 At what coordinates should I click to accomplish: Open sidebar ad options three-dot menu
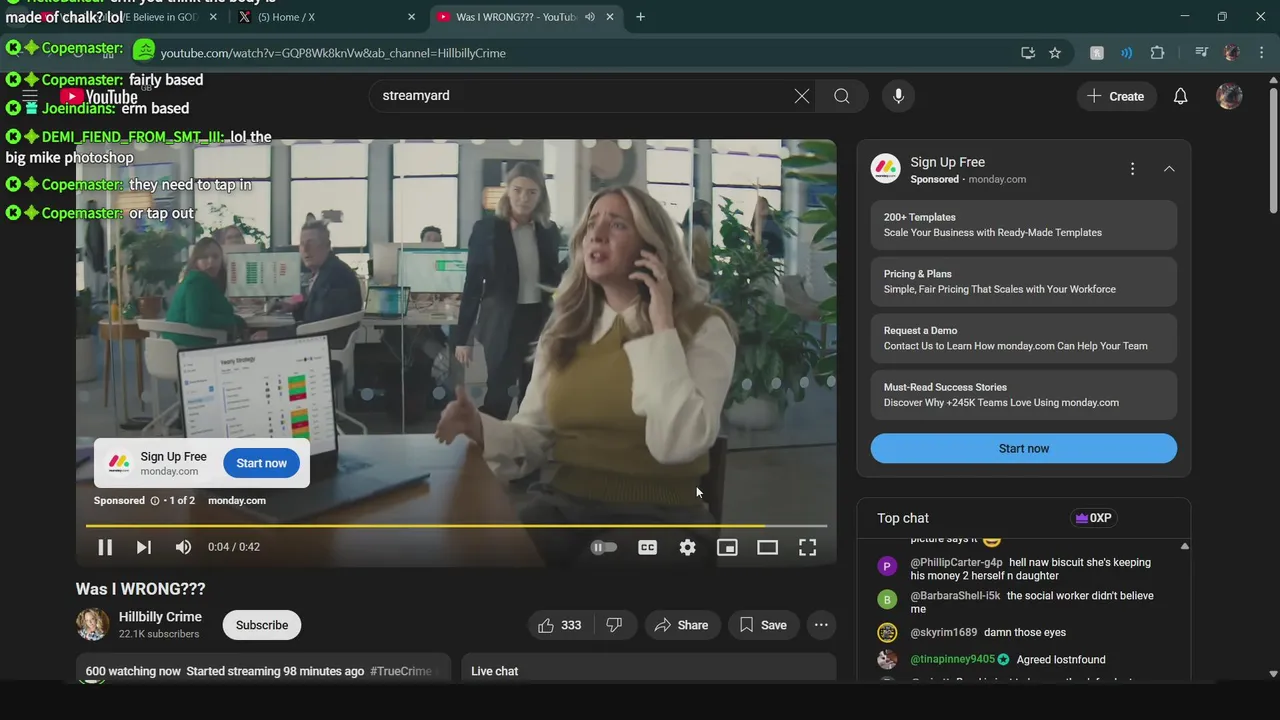(x=1132, y=169)
